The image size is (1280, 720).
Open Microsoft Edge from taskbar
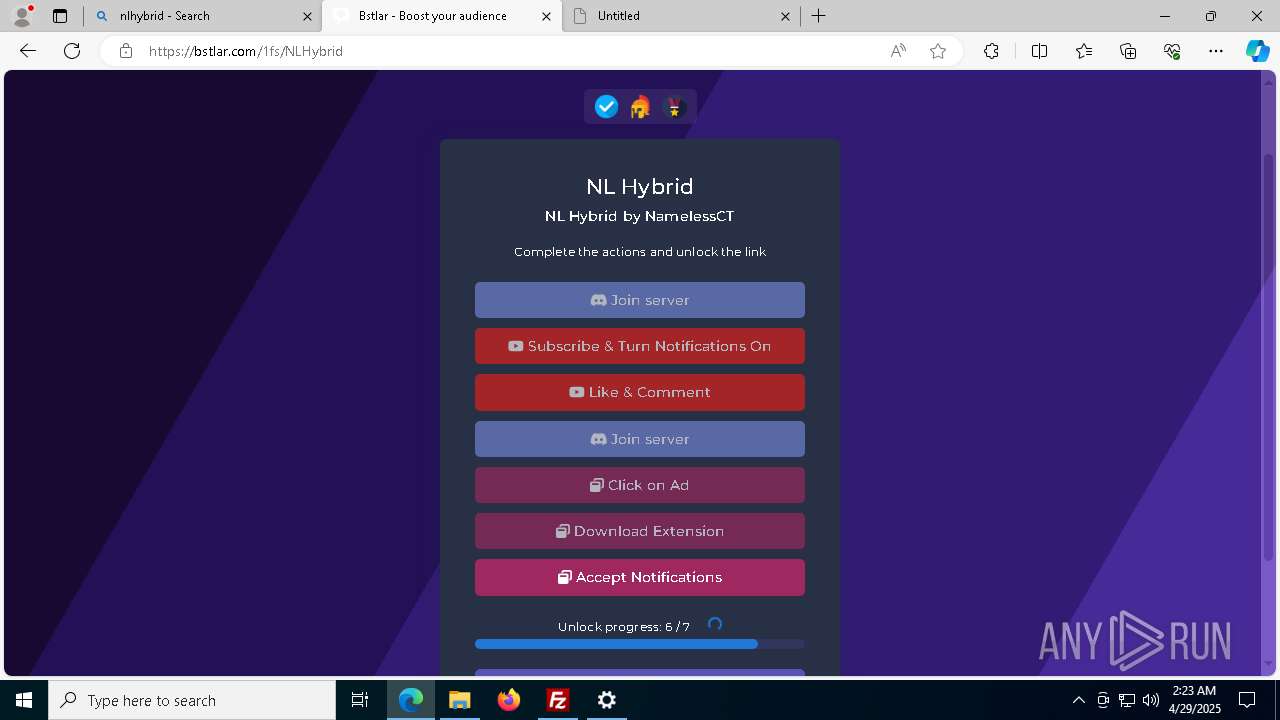click(x=411, y=700)
